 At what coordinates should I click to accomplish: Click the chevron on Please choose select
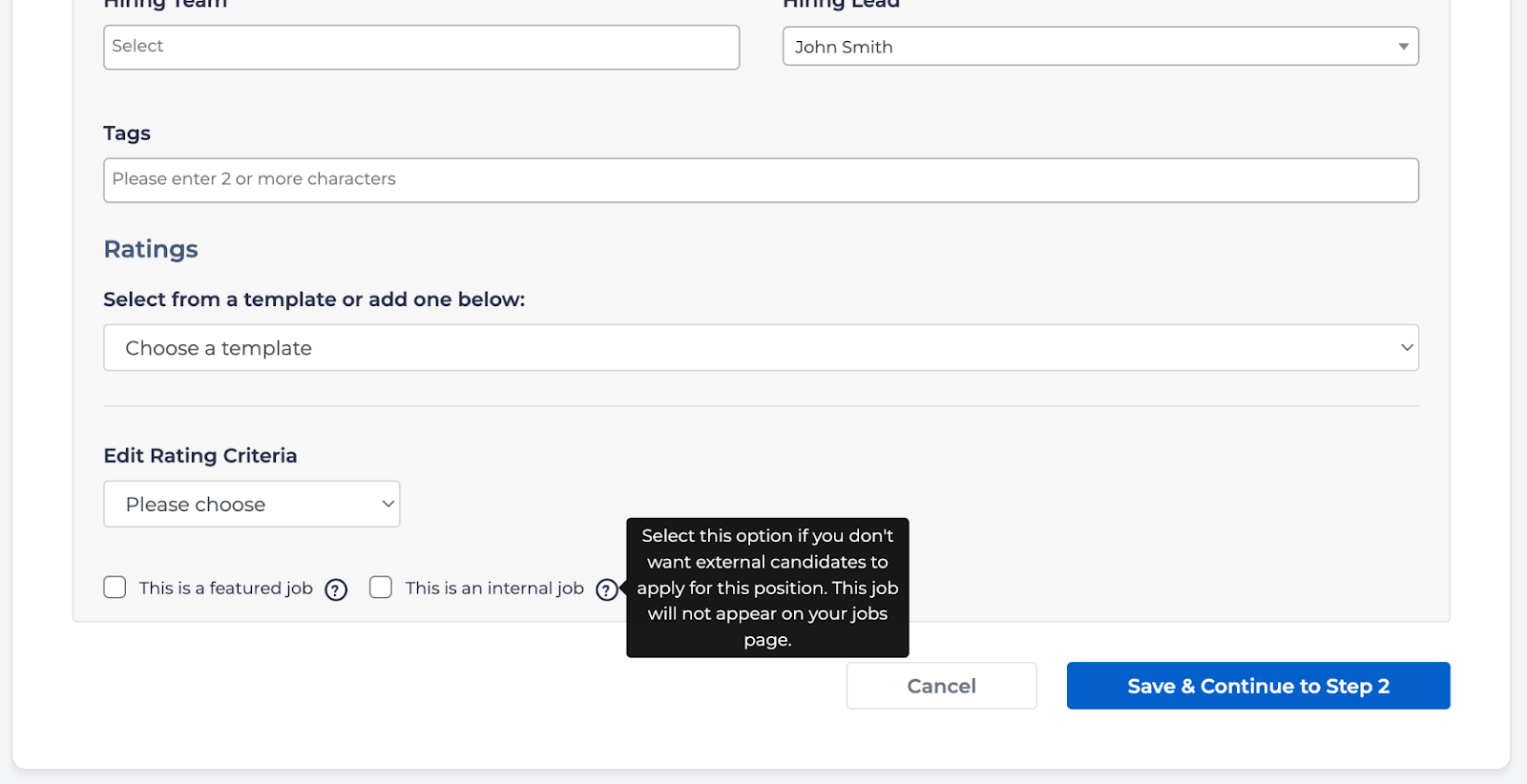387,505
